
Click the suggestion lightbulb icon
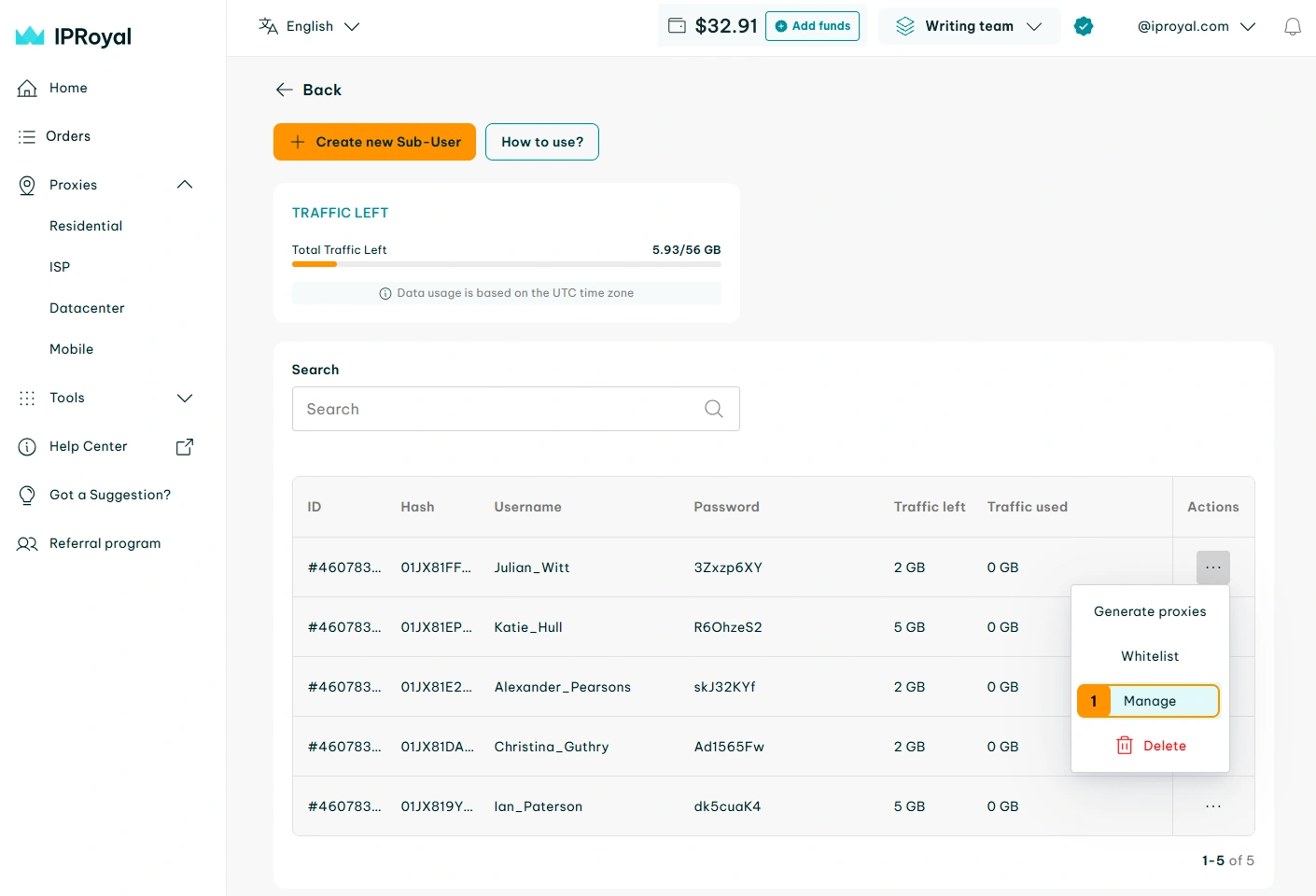point(27,495)
